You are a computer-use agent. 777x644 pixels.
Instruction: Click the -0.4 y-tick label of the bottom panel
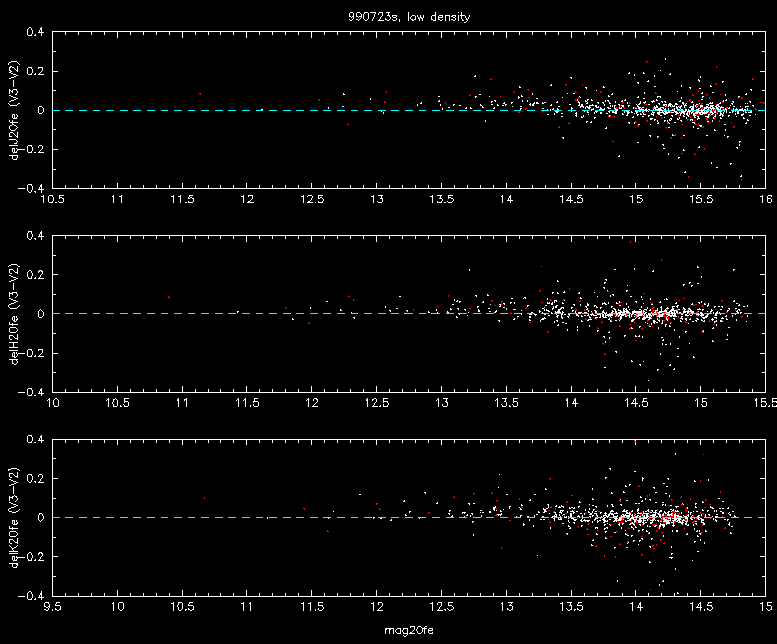tap(31, 595)
